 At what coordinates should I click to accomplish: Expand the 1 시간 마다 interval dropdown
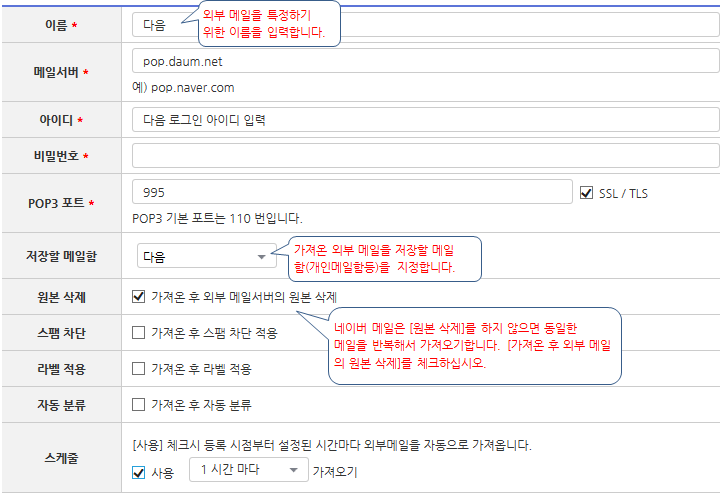[x=249, y=470]
